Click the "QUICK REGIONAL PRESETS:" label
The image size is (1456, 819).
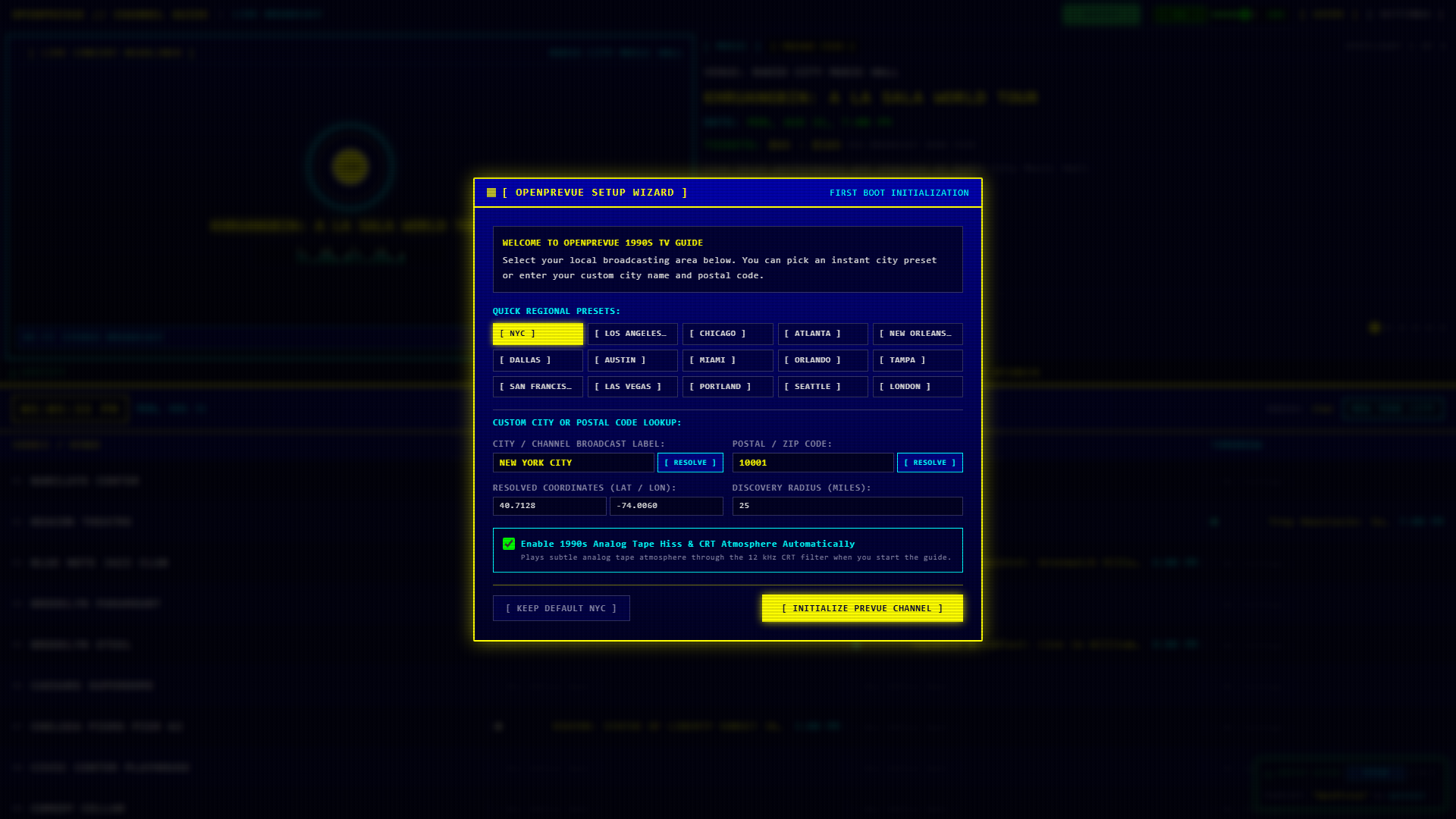pyautogui.click(x=557, y=311)
